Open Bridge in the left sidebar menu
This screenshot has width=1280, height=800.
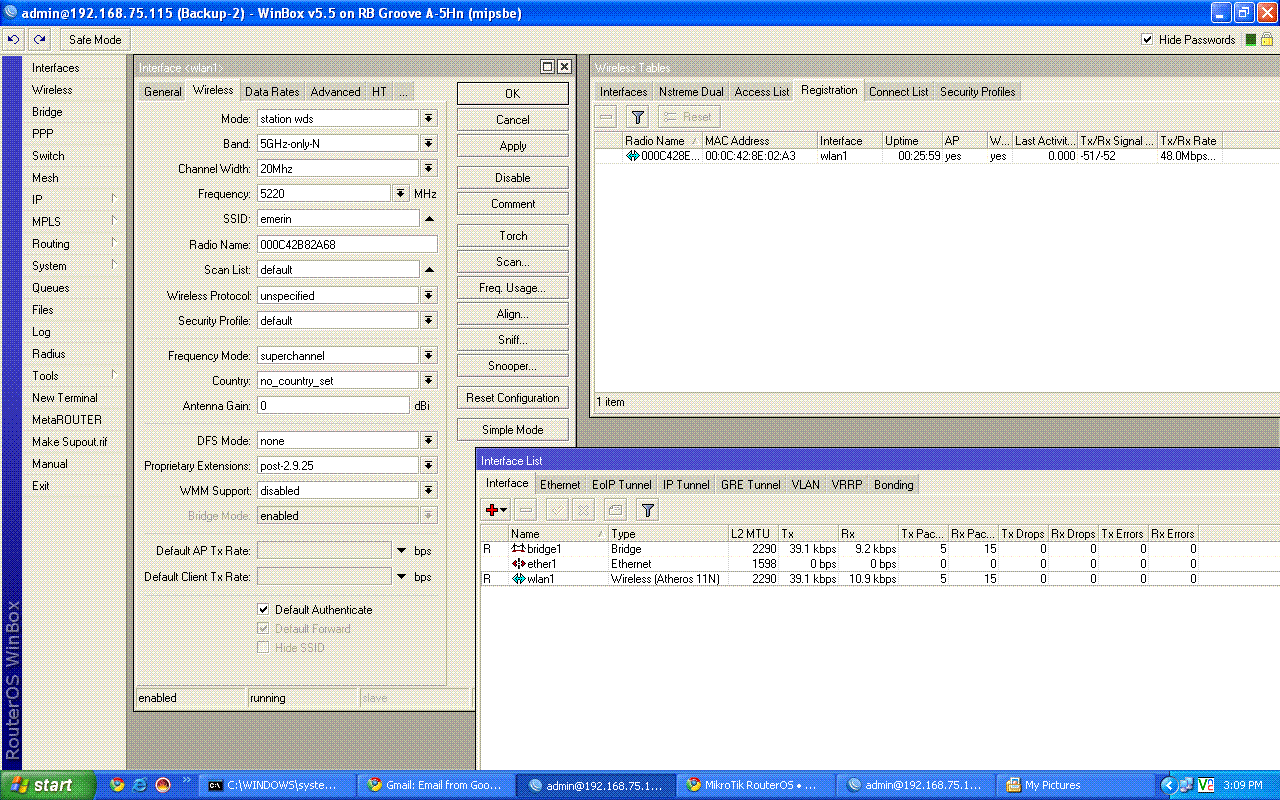[x=47, y=112]
